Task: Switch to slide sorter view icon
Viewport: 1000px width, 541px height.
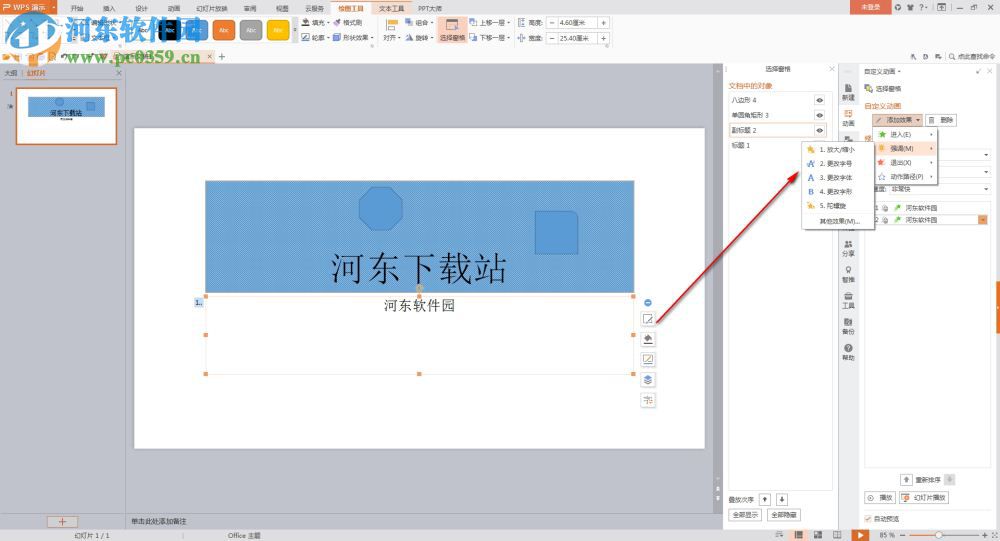Action: click(818, 535)
